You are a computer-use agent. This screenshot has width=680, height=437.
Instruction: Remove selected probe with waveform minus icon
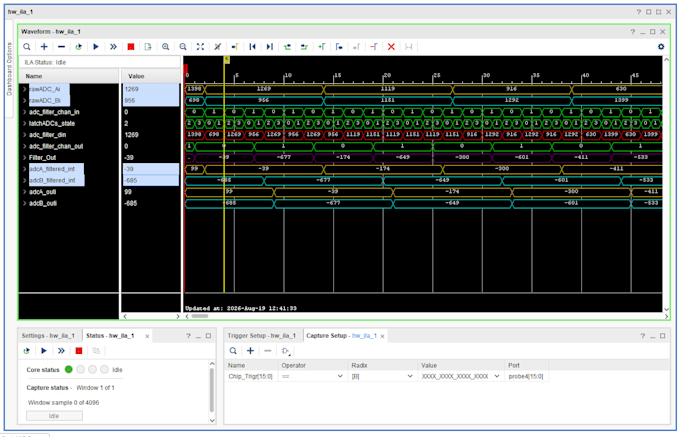click(62, 47)
